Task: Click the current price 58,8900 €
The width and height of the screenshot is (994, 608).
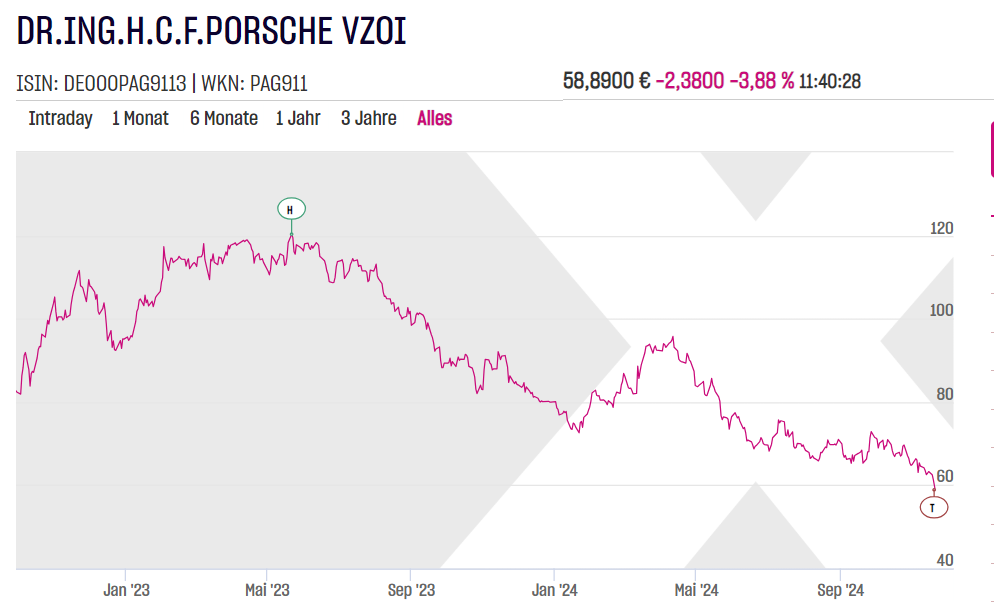Action: 606,81
